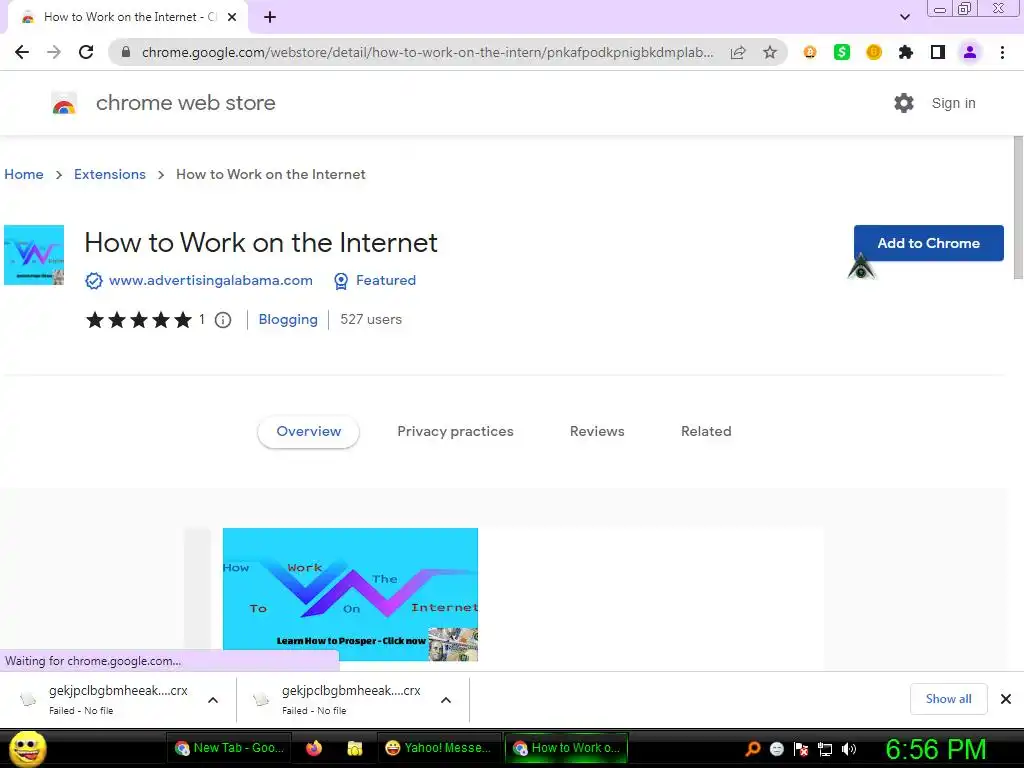Click the volume speaker tray icon
The height and width of the screenshot is (768, 1024).
(848, 749)
